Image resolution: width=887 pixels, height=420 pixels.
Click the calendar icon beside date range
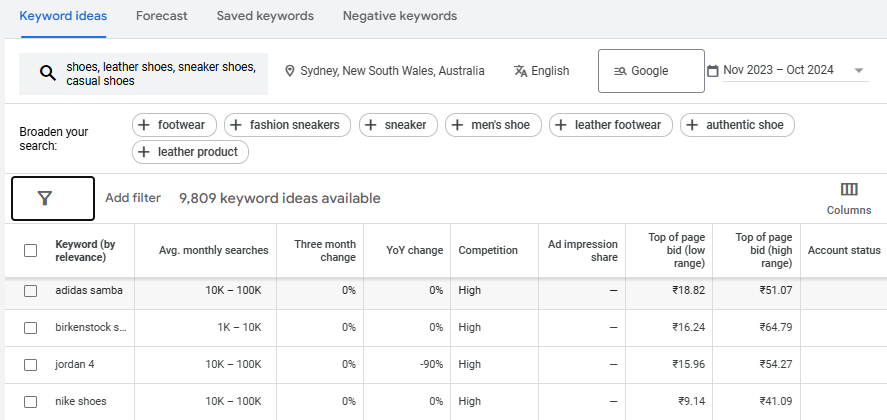pyautogui.click(x=713, y=71)
